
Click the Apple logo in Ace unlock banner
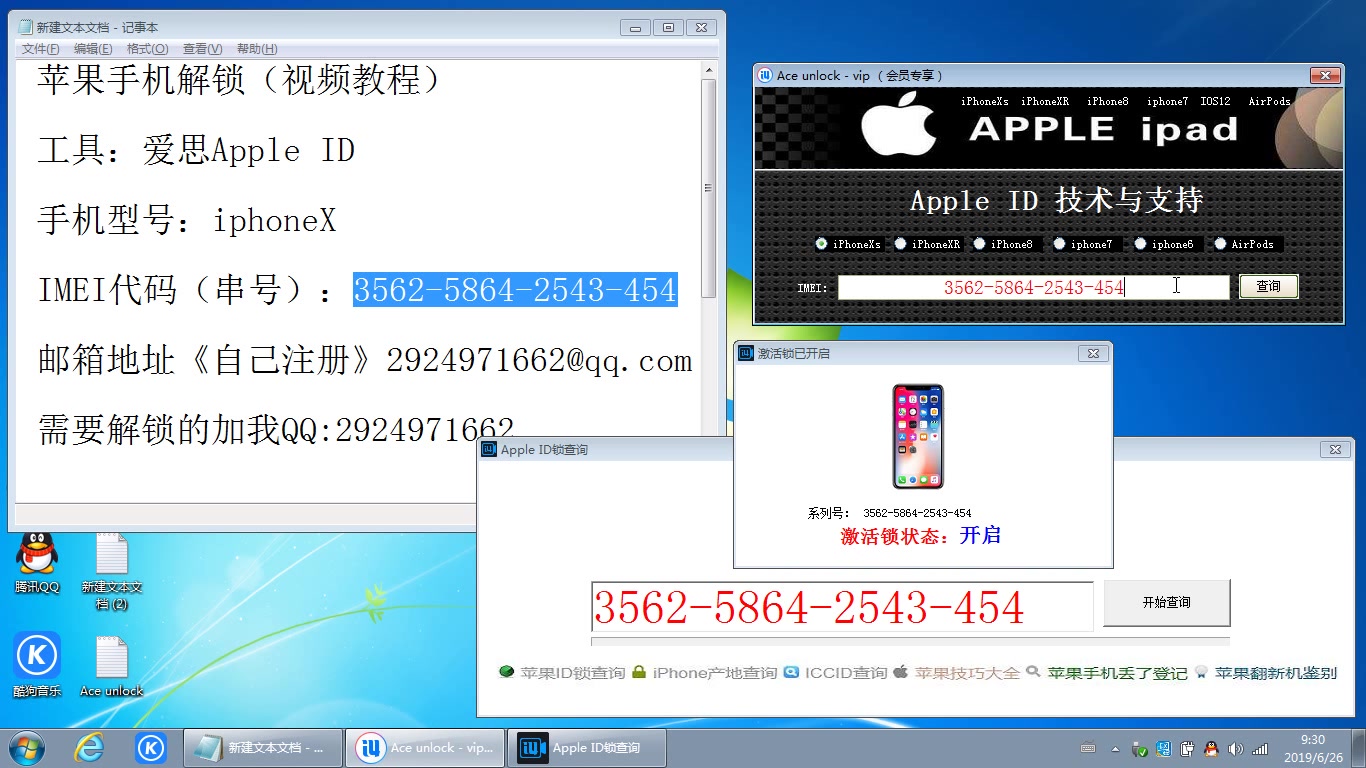(x=898, y=125)
